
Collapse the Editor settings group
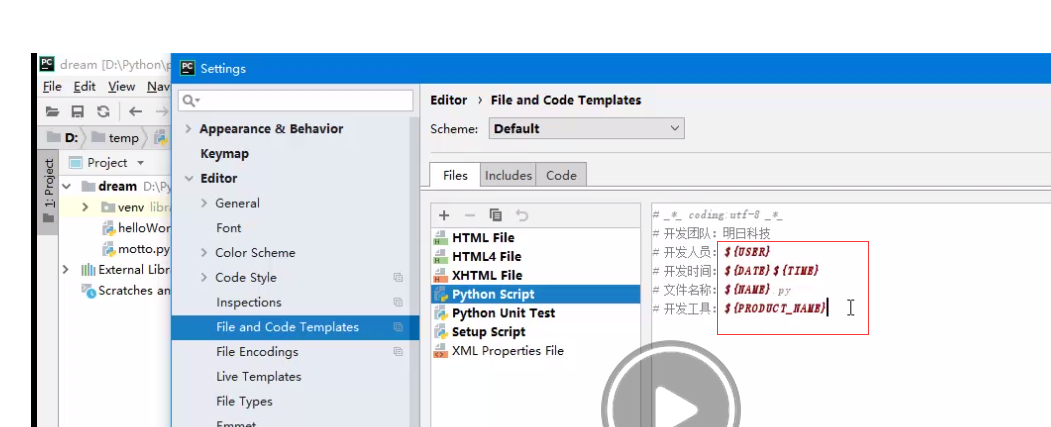coord(189,178)
